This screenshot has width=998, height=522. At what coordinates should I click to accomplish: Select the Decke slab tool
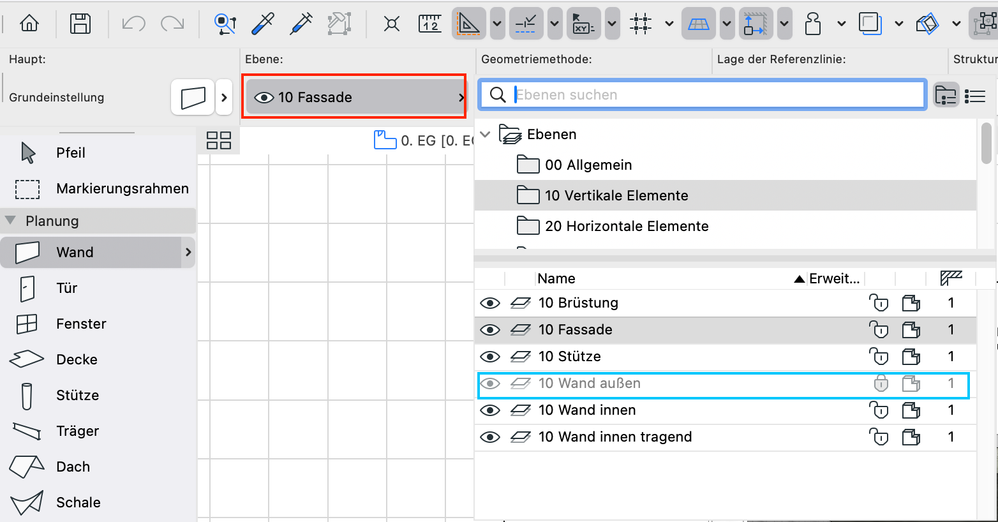[98, 359]
